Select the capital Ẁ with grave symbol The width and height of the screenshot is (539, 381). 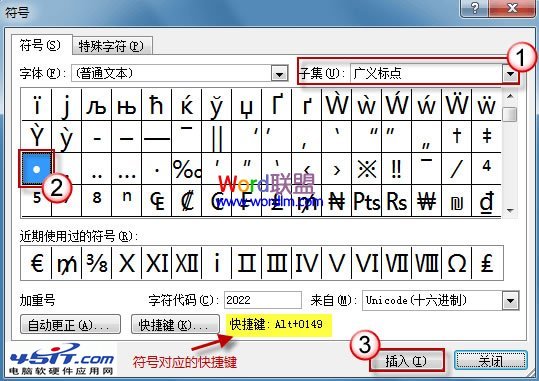pos(337,105)
